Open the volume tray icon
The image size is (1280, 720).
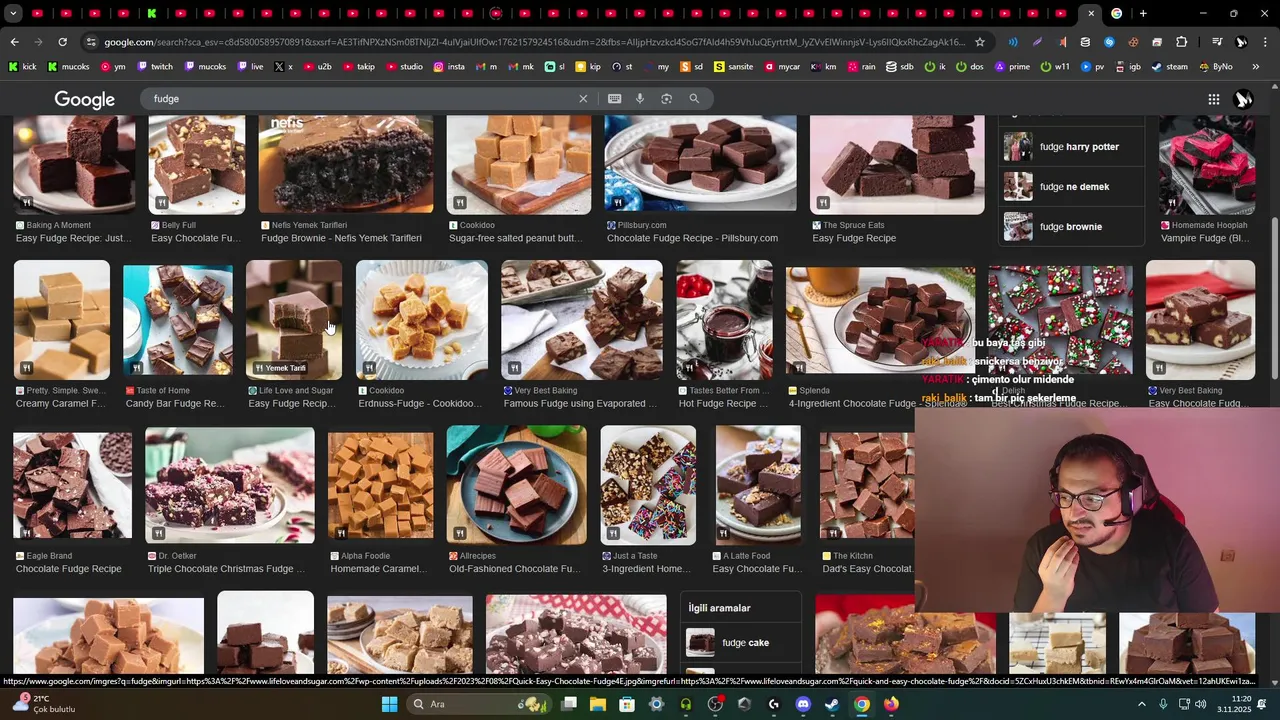point(1201,704)
